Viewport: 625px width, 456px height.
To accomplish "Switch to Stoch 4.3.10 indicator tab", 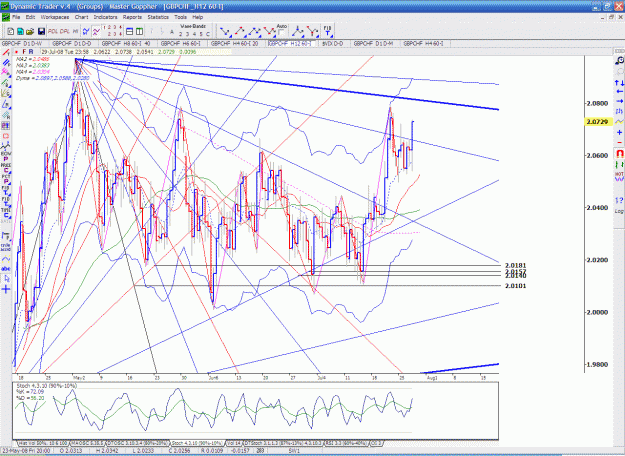I will tap(197, 443).
